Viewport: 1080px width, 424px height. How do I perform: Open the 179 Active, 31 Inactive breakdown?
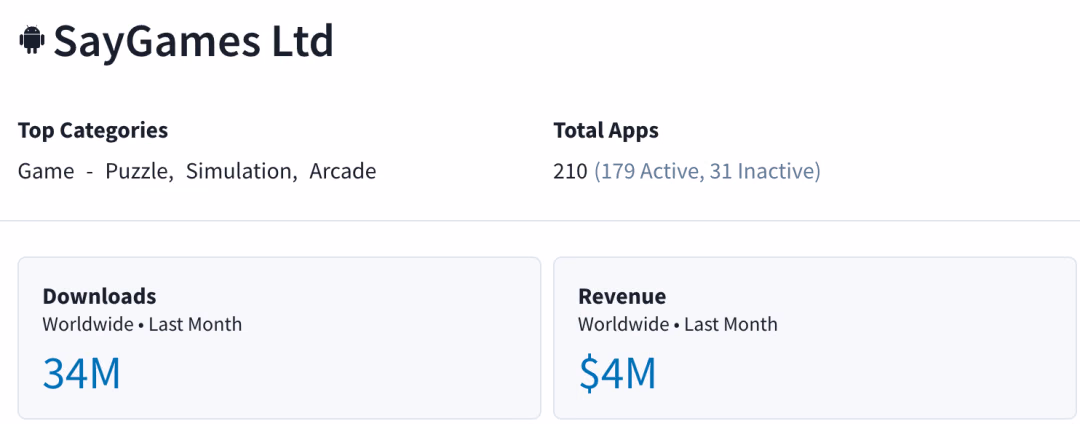707,171
